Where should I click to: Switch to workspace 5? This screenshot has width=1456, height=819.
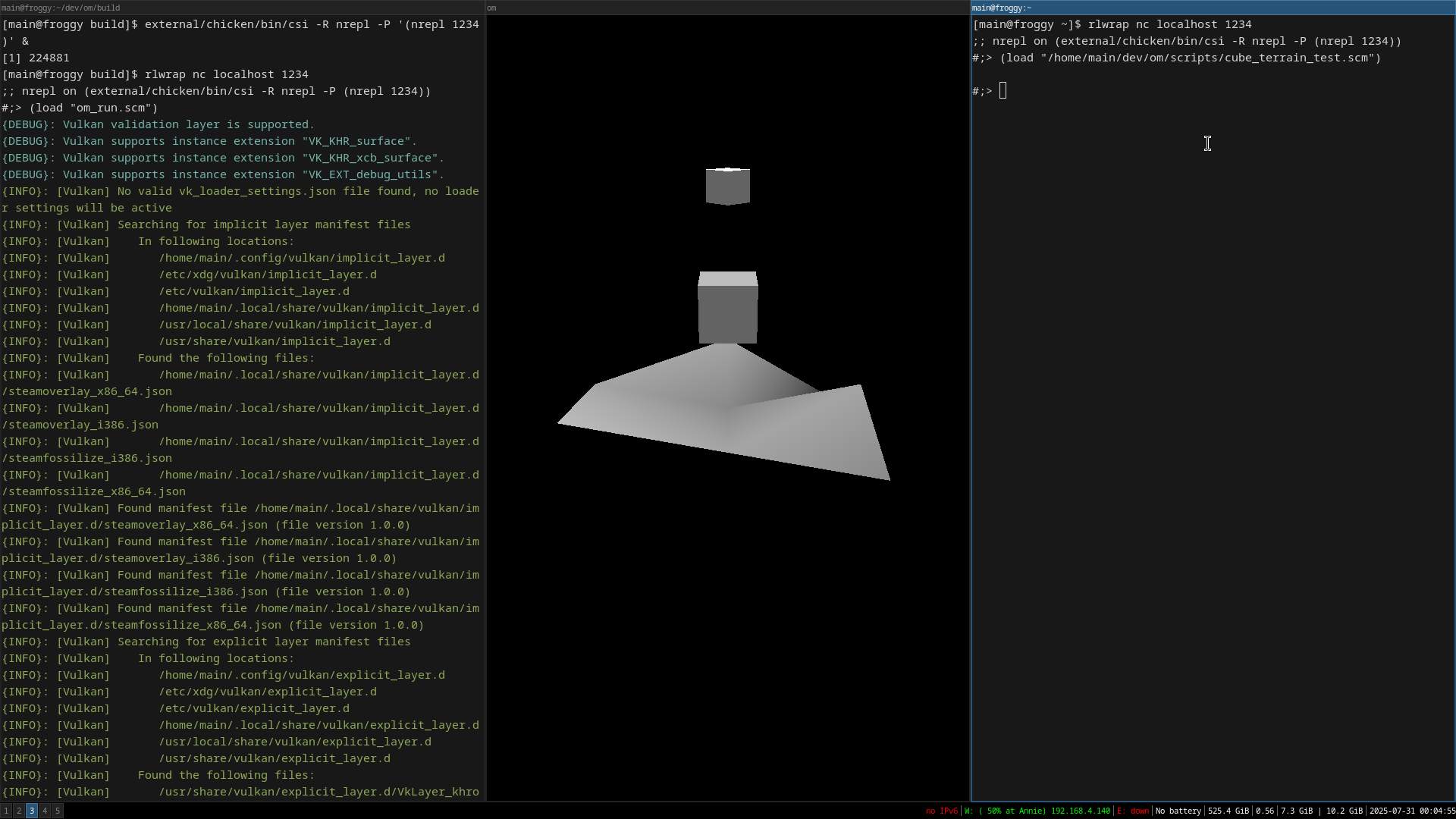[58, 811]
